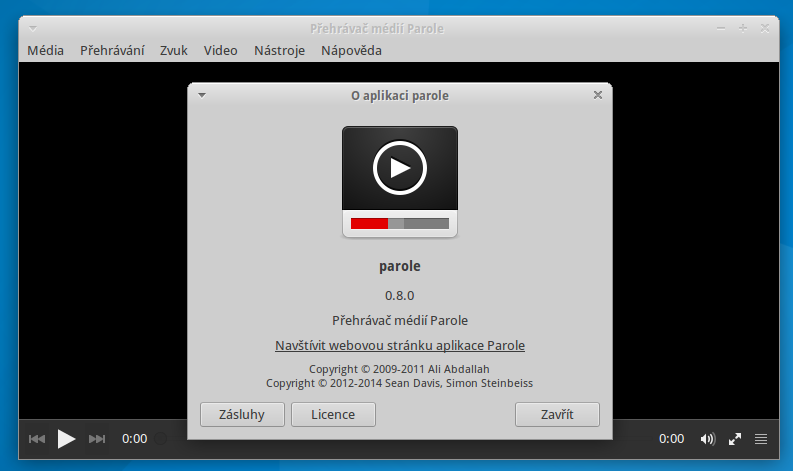Viewport: 793px width, 471px height.
Task: Minimize the Parole main window
Action: [x=721, y=29]
